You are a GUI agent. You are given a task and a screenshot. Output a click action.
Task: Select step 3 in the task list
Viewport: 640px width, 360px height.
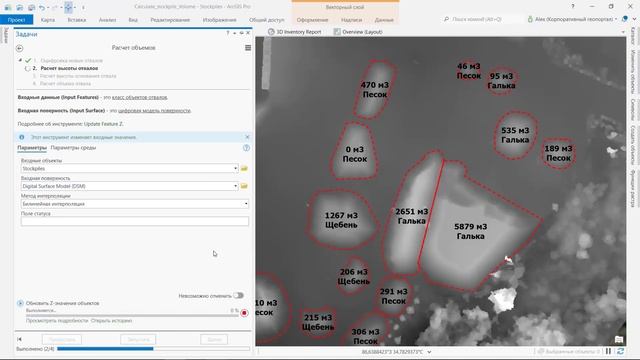coord(74,76)
